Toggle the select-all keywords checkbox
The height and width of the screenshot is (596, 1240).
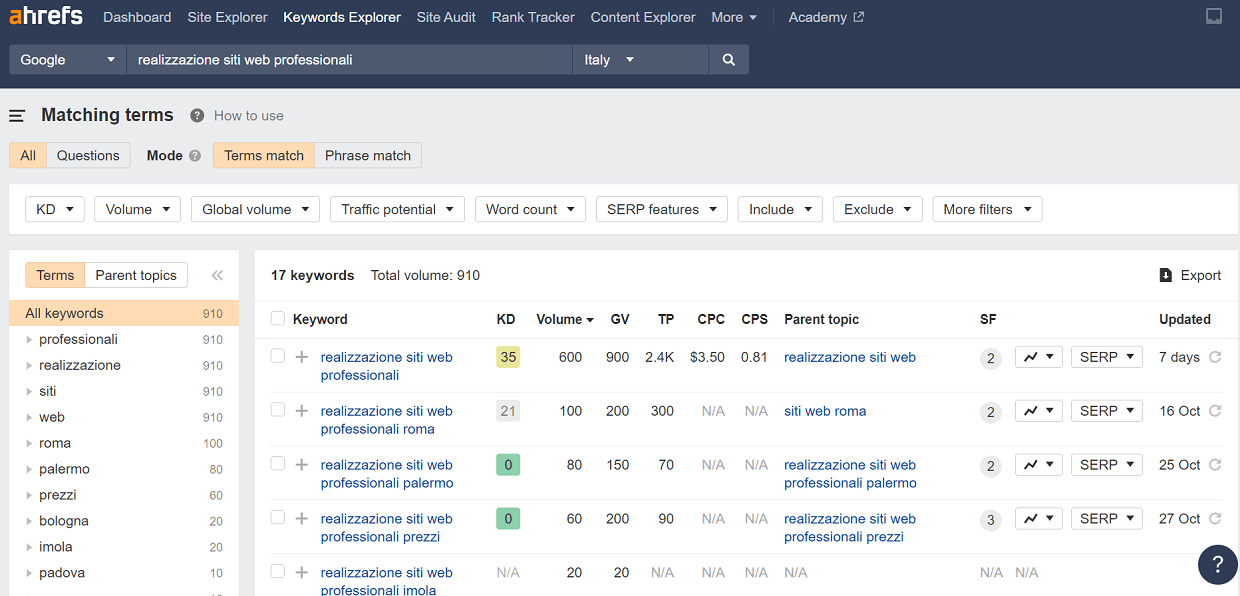[278, 319]
